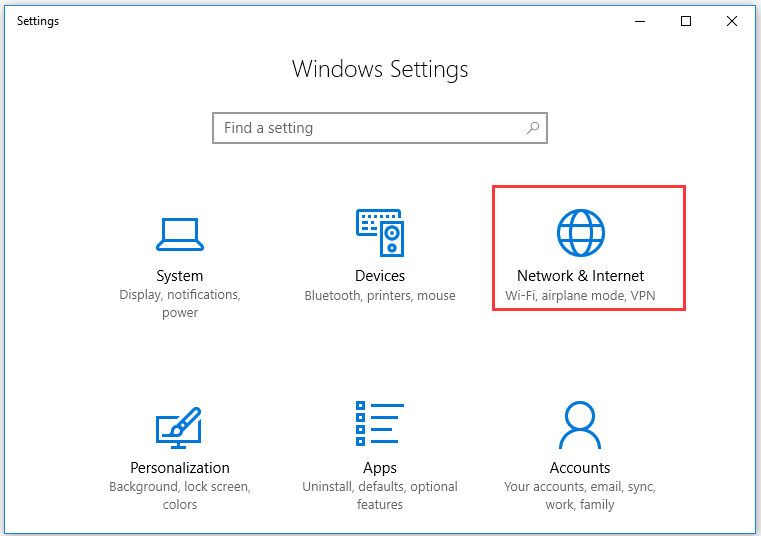
Task: Select the Network & Internet label
Action: click(x=580, y=276)
